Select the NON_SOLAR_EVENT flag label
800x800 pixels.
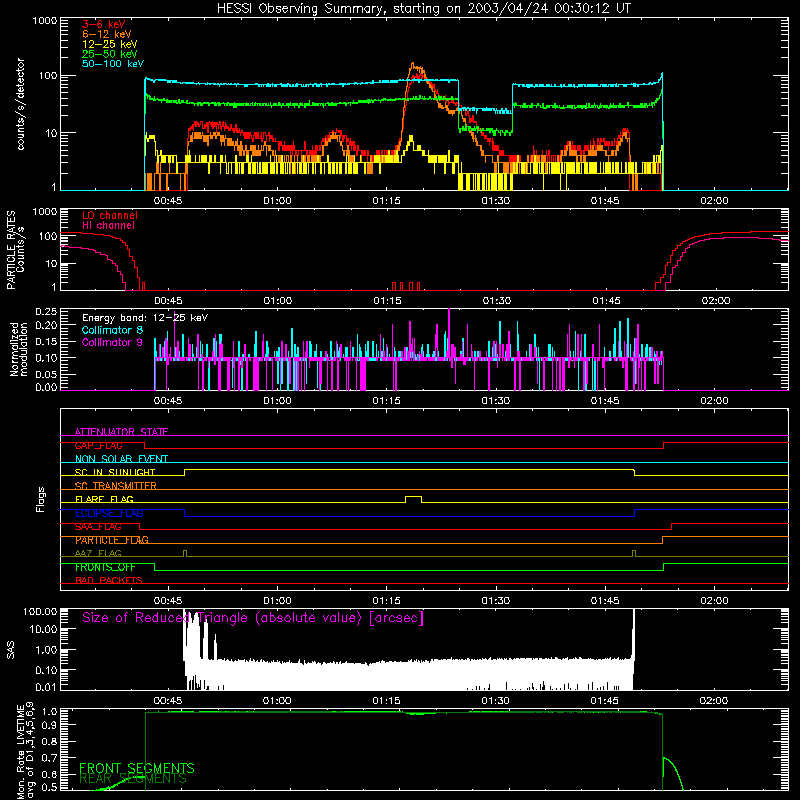[x=121, y=459]
